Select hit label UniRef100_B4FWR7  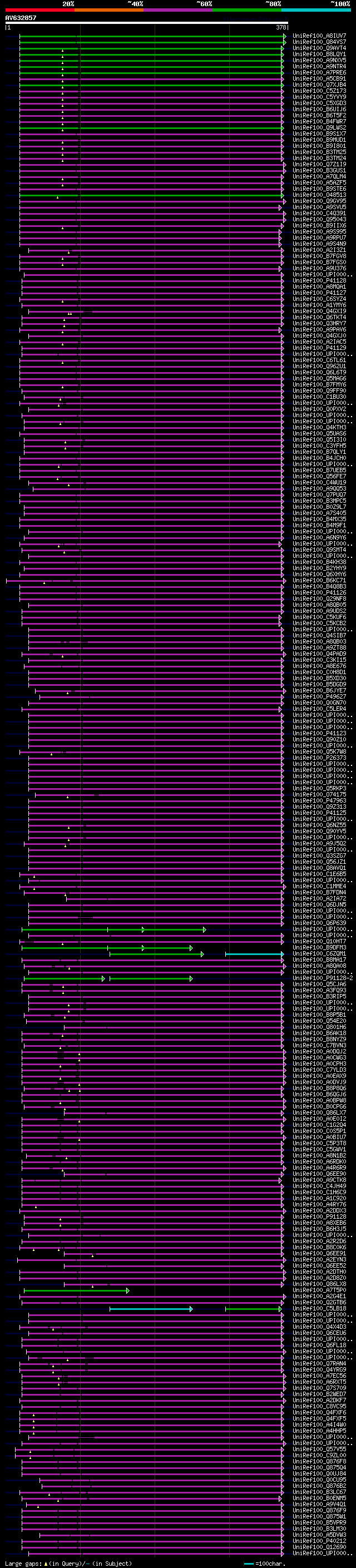[319, 121]
